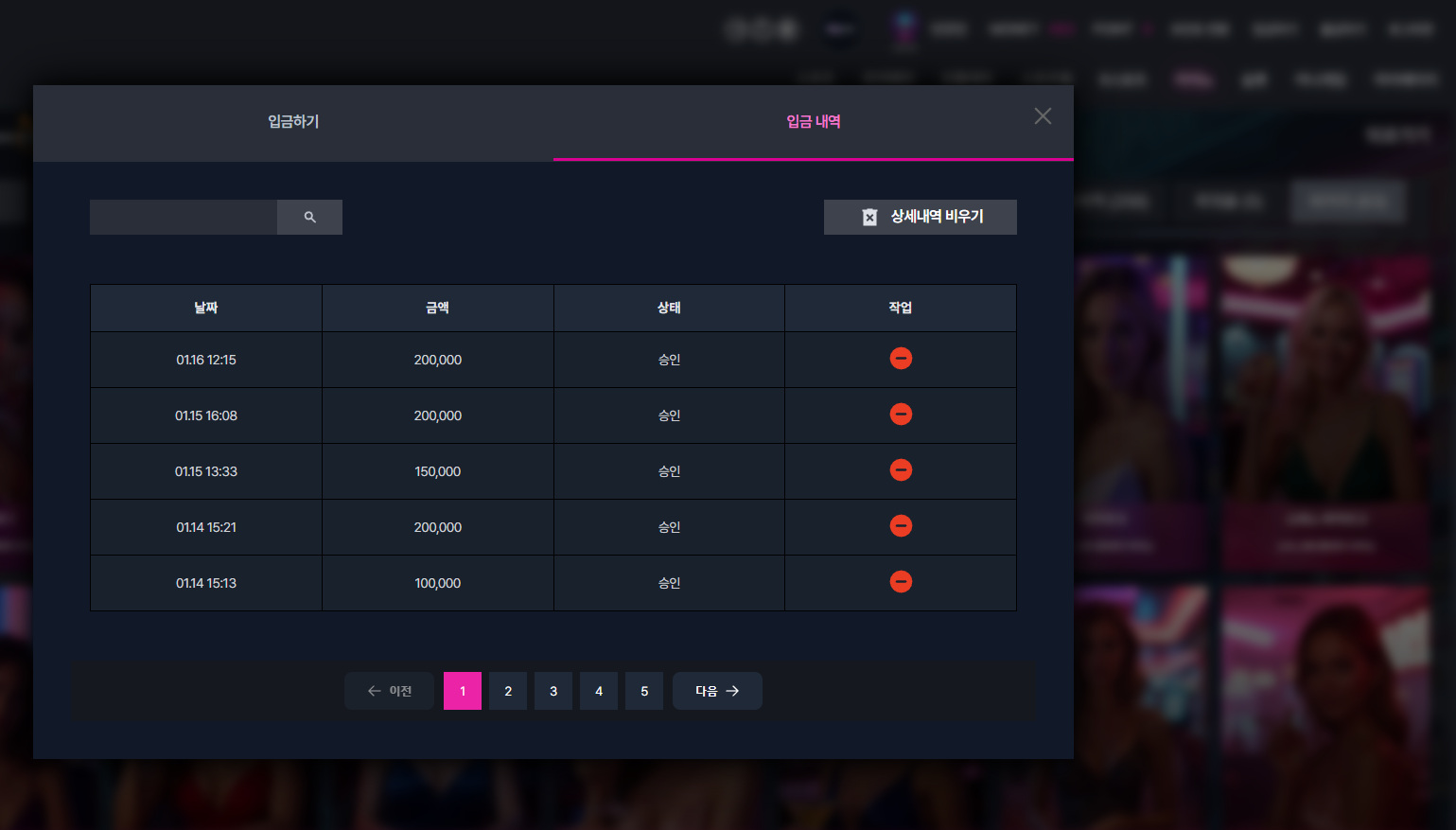Viewport: 1456px width, 830px height.
Task: Click the magnifier search icon button
Action: click(x=309, y=217)
